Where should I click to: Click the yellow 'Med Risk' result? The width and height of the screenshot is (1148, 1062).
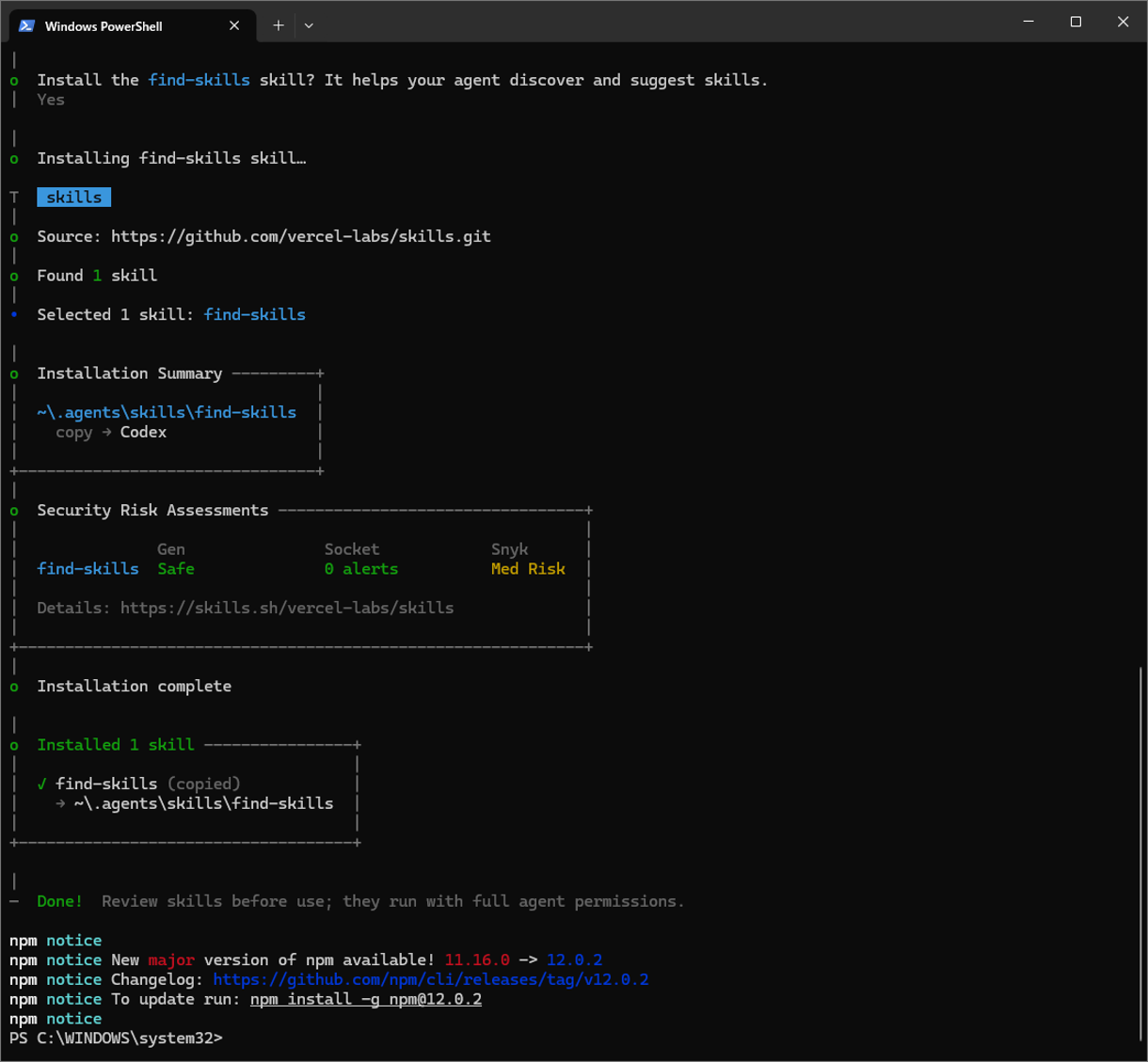(x=528, y=569)
